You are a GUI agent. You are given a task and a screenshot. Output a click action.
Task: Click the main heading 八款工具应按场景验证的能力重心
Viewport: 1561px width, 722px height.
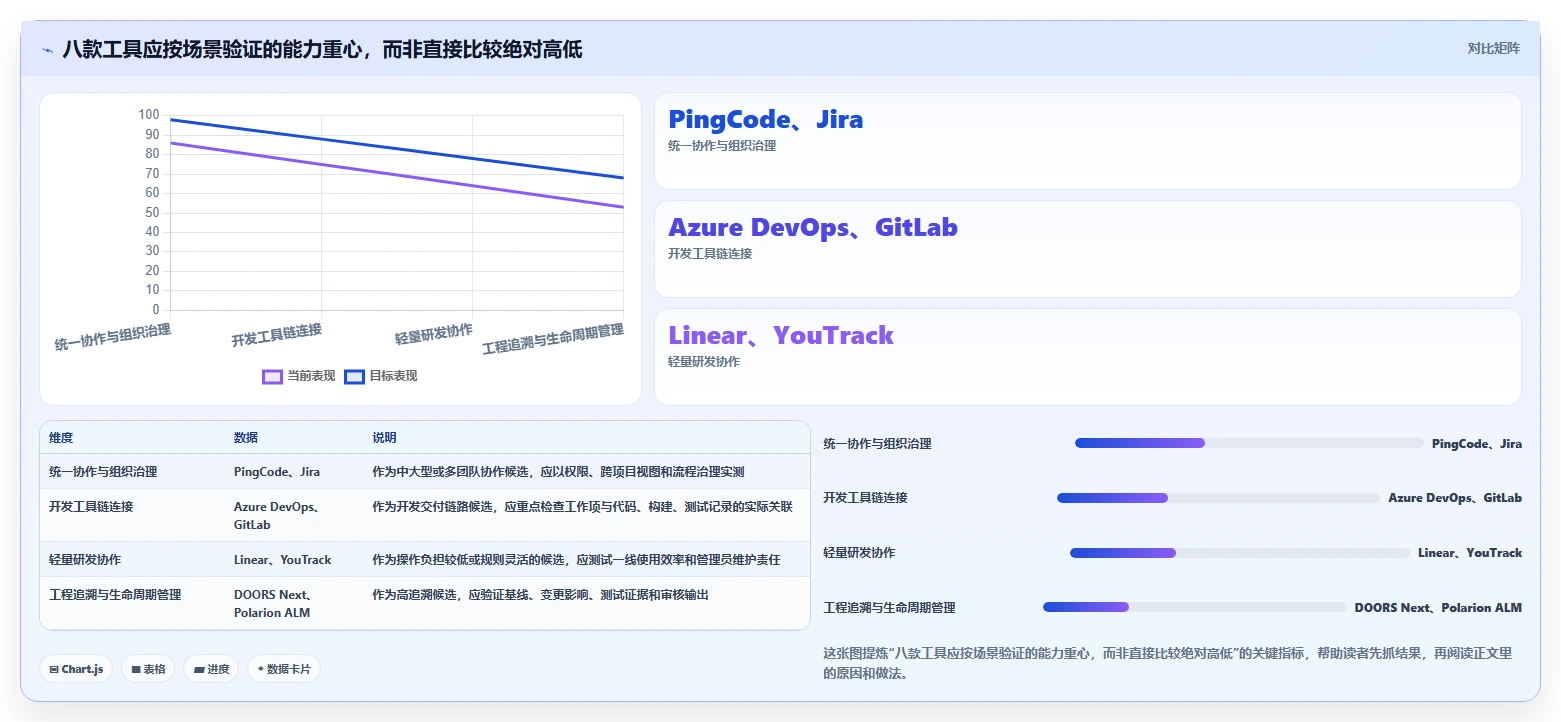point(322,49)
